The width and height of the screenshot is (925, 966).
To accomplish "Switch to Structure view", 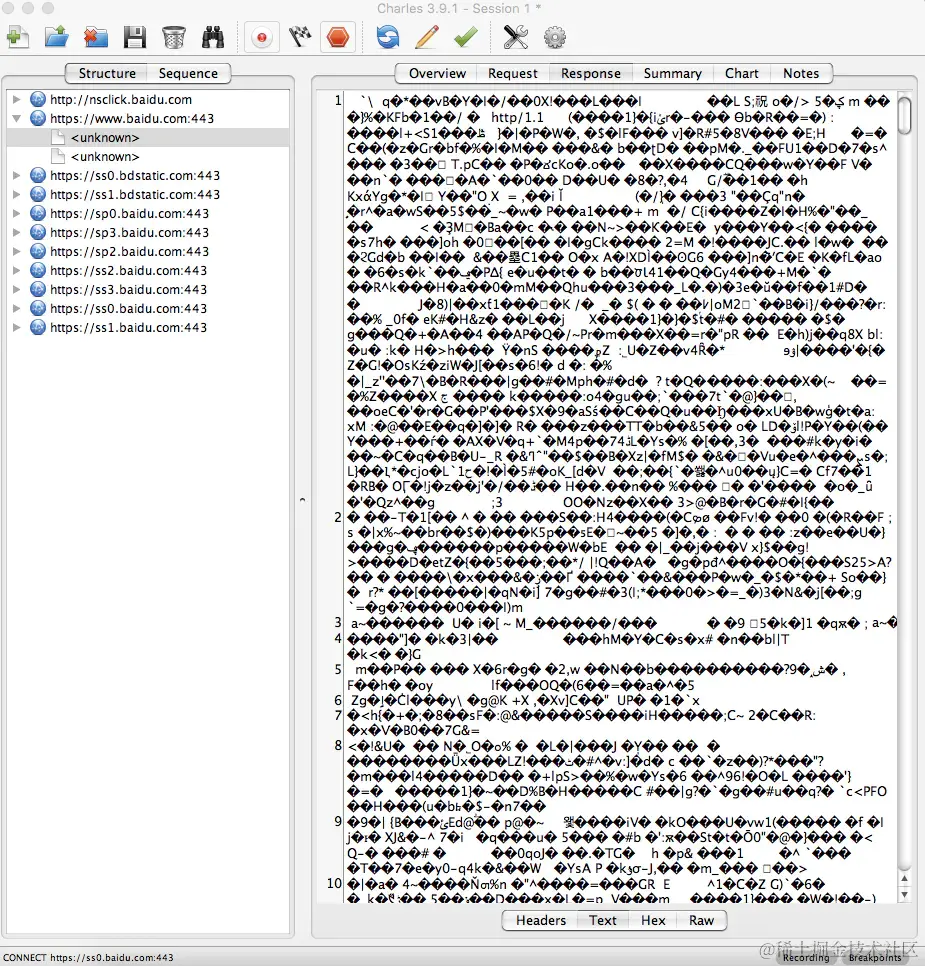I will coord(107,73).
